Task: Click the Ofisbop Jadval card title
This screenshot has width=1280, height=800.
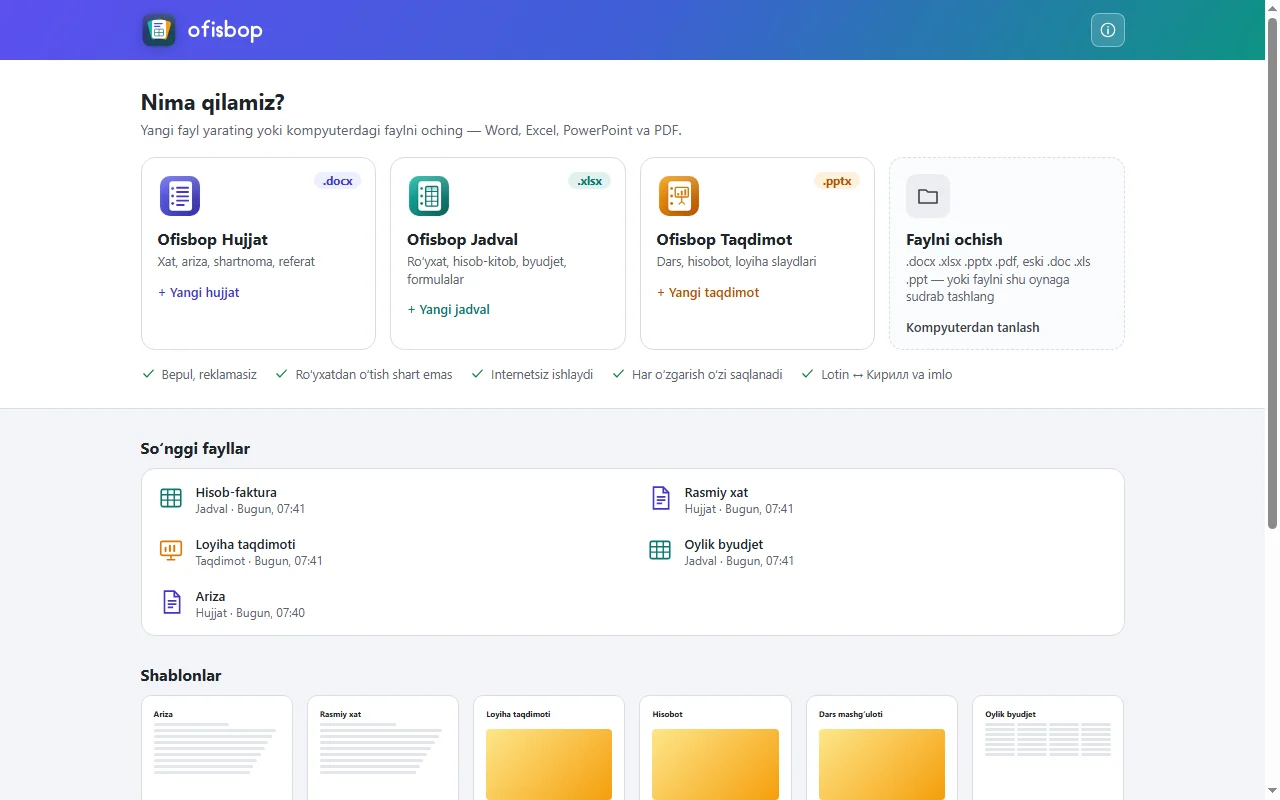Action: pos(462,240)
